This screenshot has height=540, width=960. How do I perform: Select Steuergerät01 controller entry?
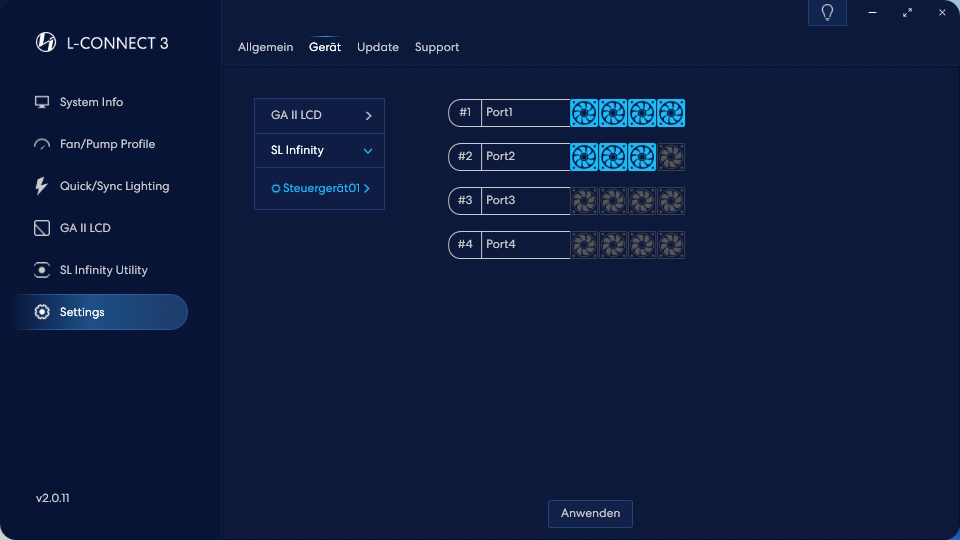[x=319, y=188]
